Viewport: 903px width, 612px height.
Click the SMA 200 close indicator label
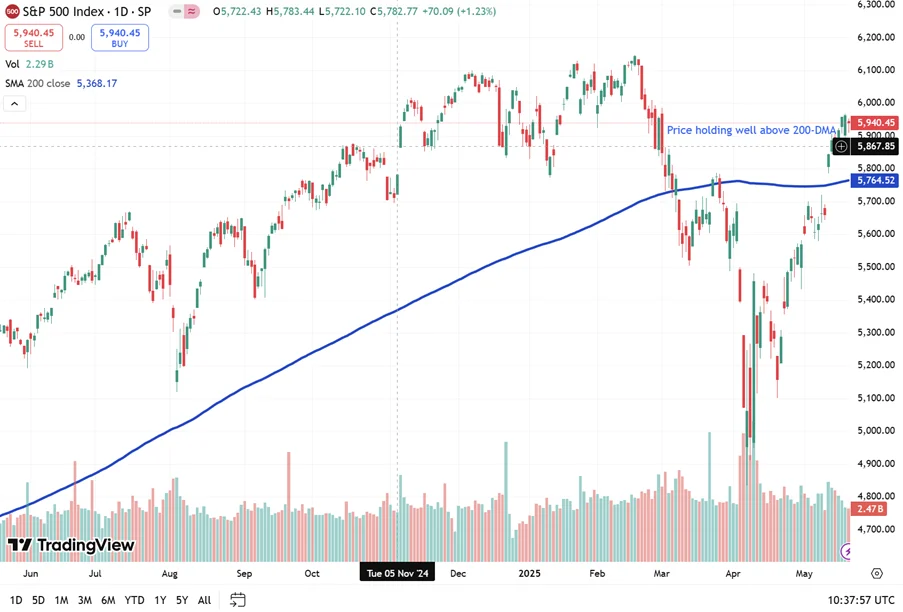[x=38, y=83]
